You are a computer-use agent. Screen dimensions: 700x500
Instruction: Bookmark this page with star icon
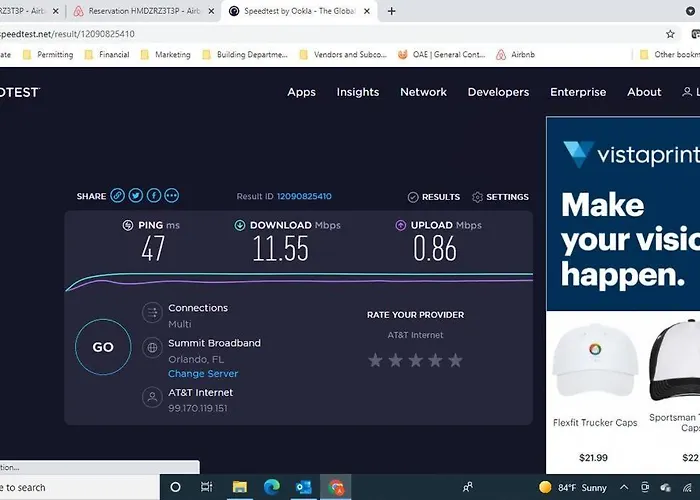pyautogui.click(x=670, y=34)
